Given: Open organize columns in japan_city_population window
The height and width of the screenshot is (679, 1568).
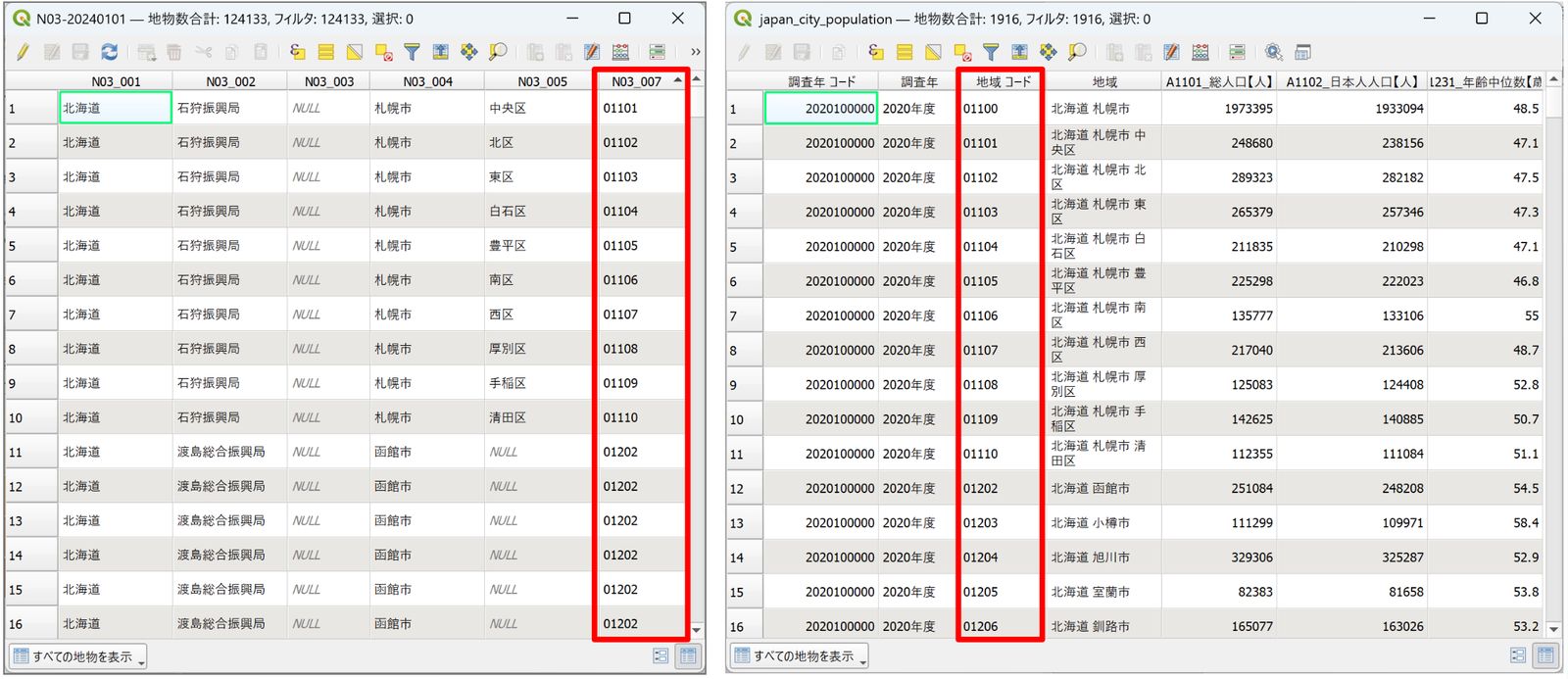Looking at the screenshot, I should 1171,52.
